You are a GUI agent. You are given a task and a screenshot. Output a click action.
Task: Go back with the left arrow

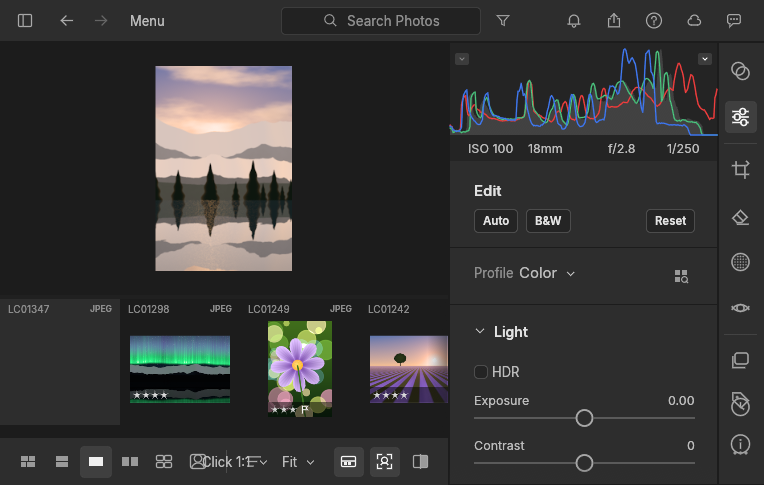point(66,21)
